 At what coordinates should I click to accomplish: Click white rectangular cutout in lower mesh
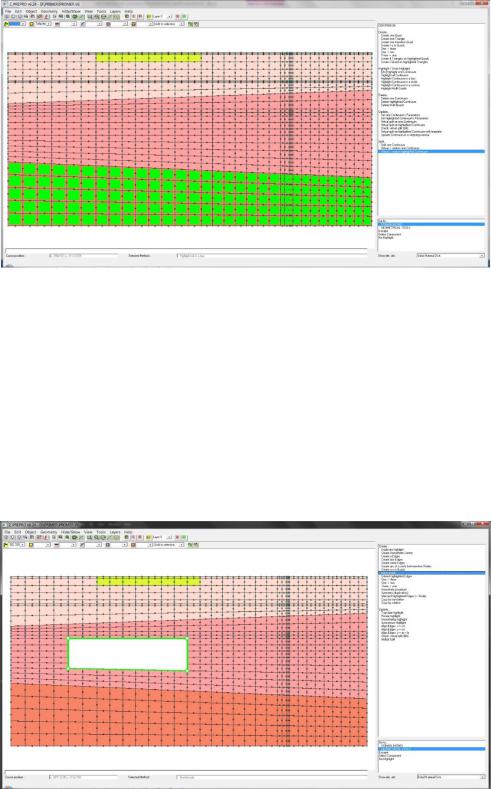(x=128, y=654)
